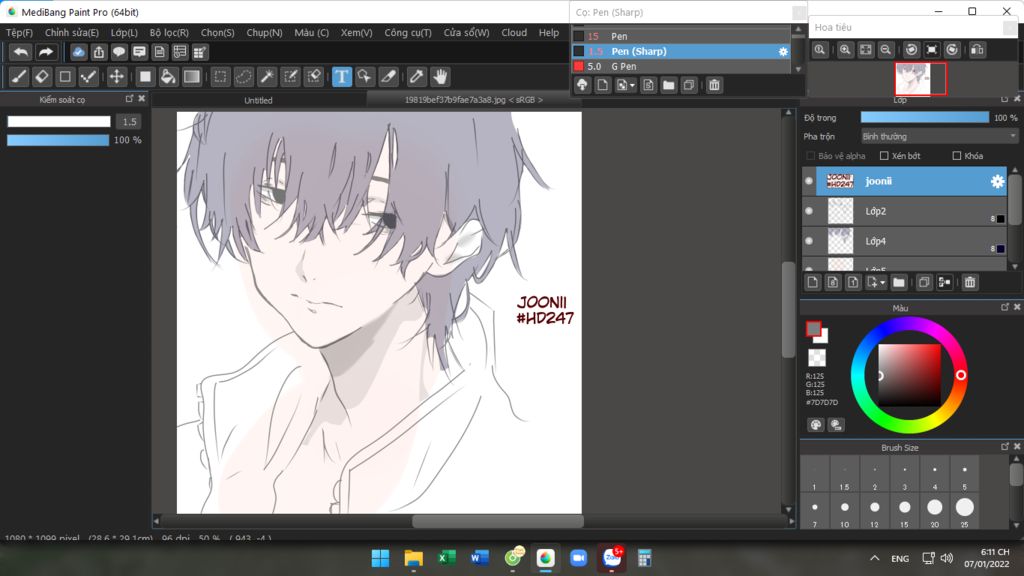Switch to the Untitled document tab
The image size is (1024, 576).
pos(258,100)
